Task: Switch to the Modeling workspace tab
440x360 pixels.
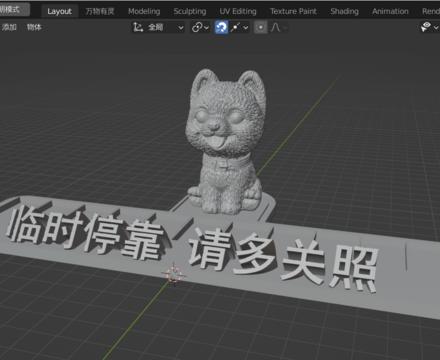Action: [x=144, y=12]
